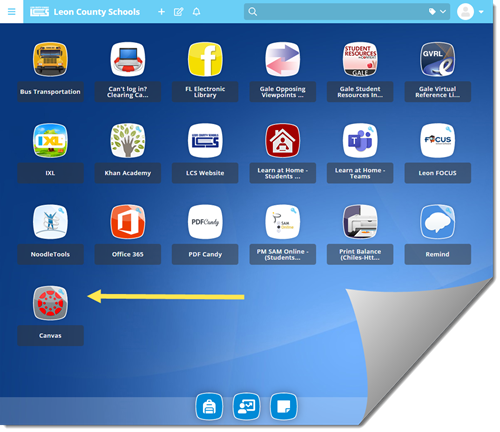Open the Leon FOCUS icon
Image resolution: width=500 pixels, height=432 pixels.
(438, 141)
